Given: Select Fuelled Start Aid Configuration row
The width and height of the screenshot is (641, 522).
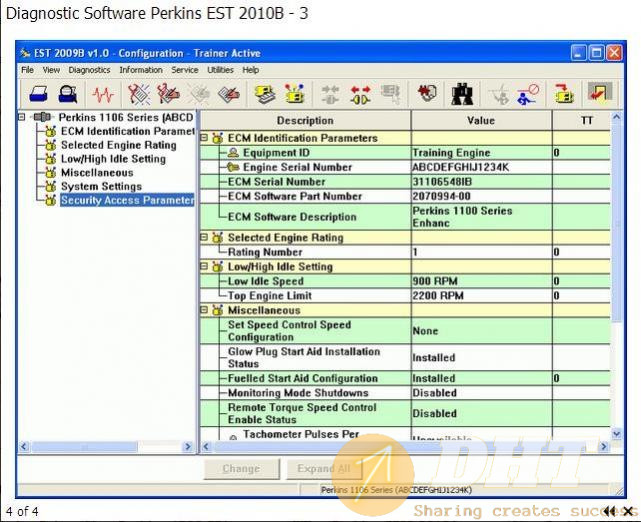Looking at the screenshot, I should click(405, 378).
